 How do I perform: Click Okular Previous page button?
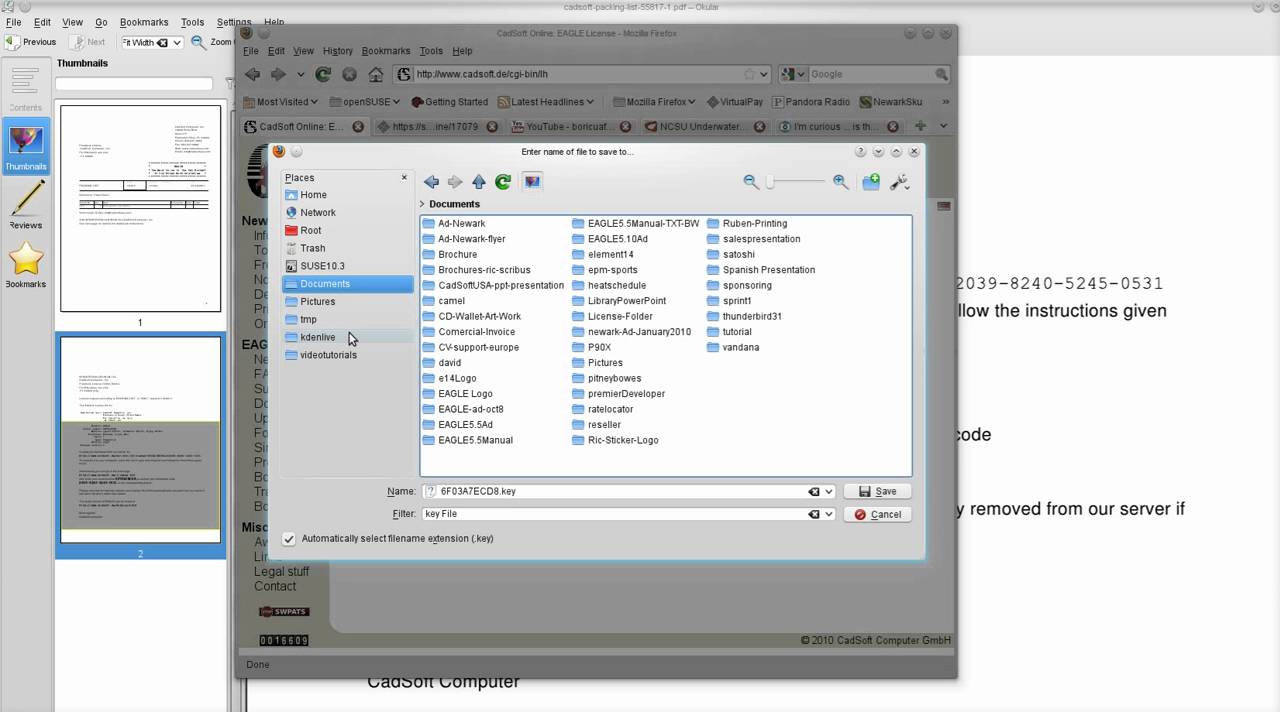click(31, 43)
